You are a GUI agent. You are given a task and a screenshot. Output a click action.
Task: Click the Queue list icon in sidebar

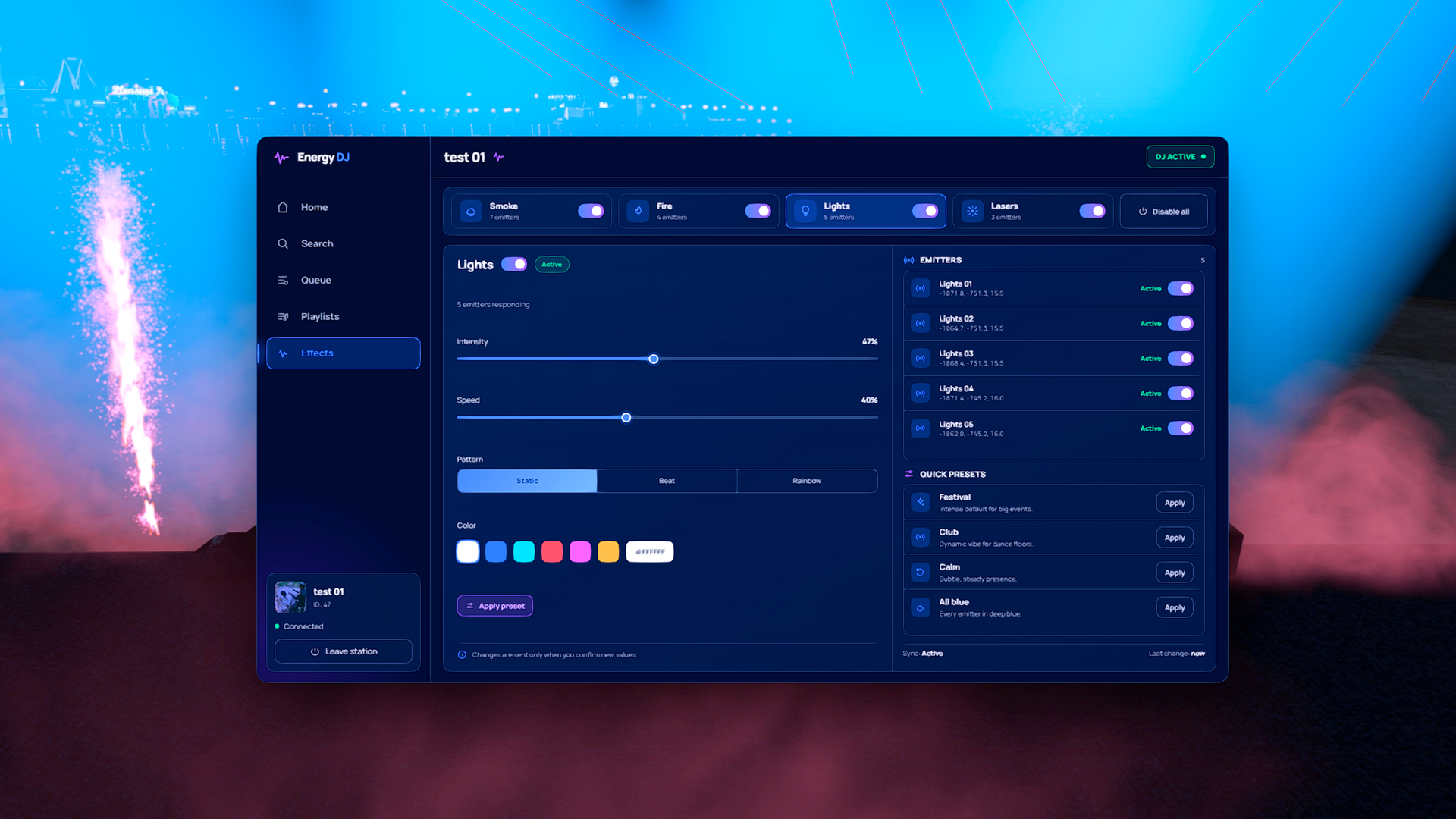click(x=283, y=280)
